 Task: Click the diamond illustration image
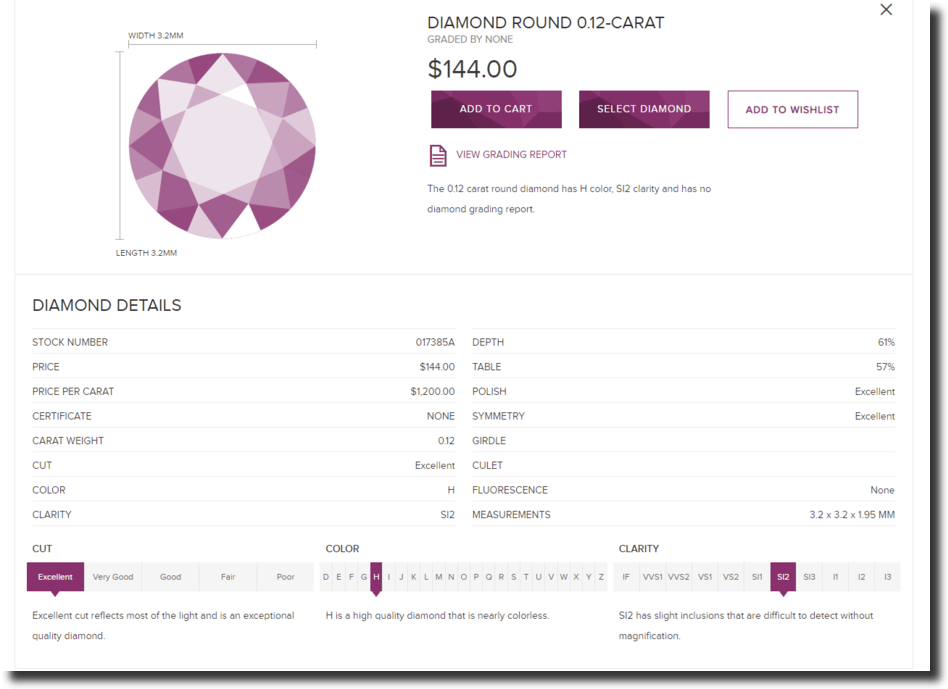[221, 145]
